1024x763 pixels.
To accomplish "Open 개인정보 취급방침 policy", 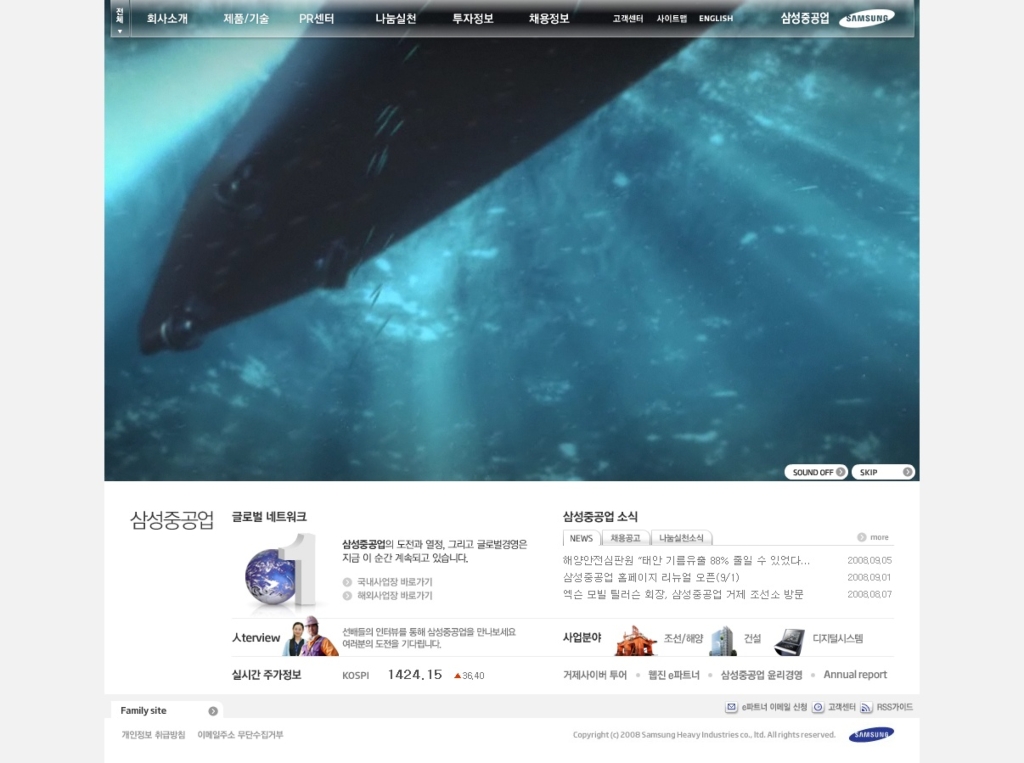I will click(153, 735).
